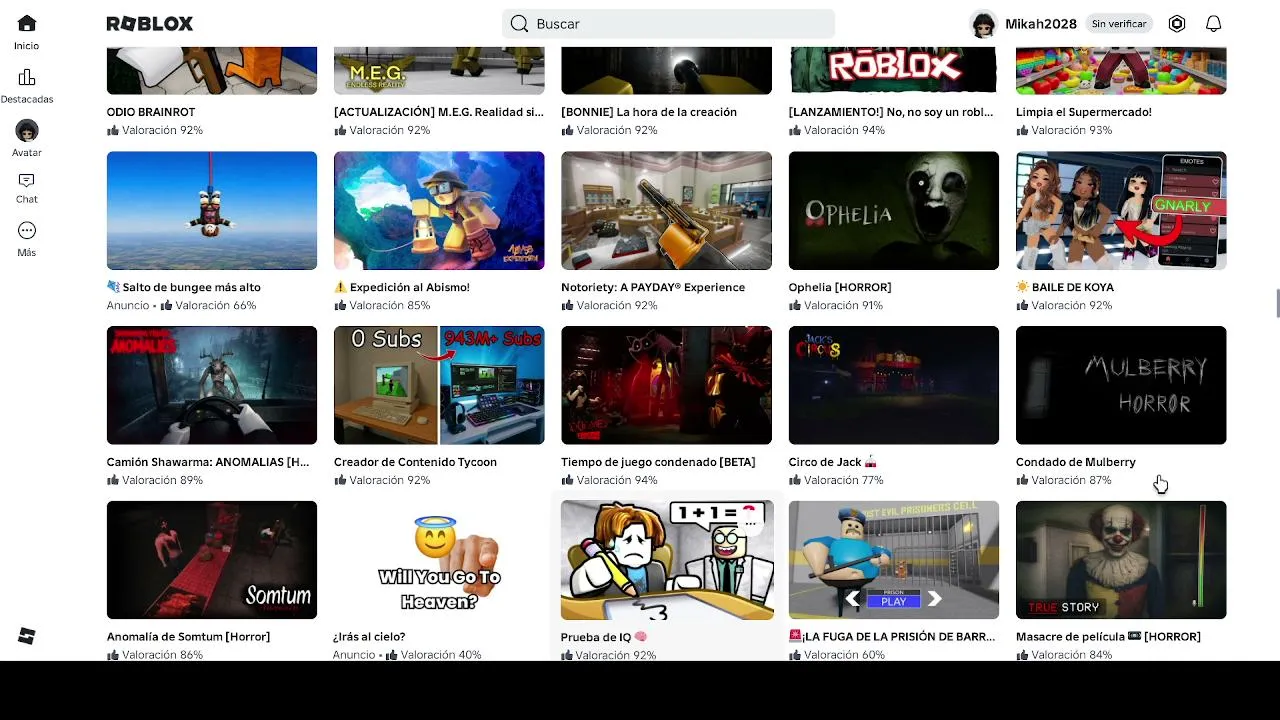Screen dimensions: 1280x720
Task: Open the Barry prison escape thumbnail
Action: [894, 561]
